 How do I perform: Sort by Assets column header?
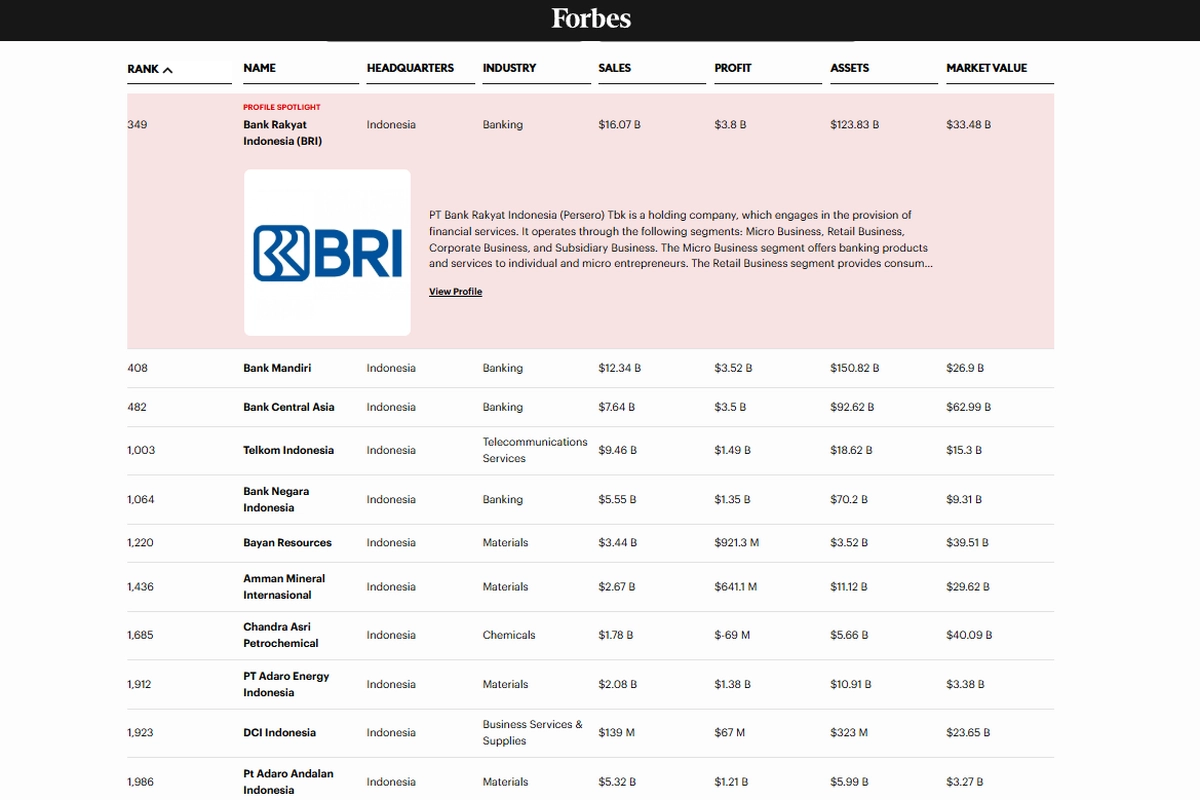(x=849, y=68)
